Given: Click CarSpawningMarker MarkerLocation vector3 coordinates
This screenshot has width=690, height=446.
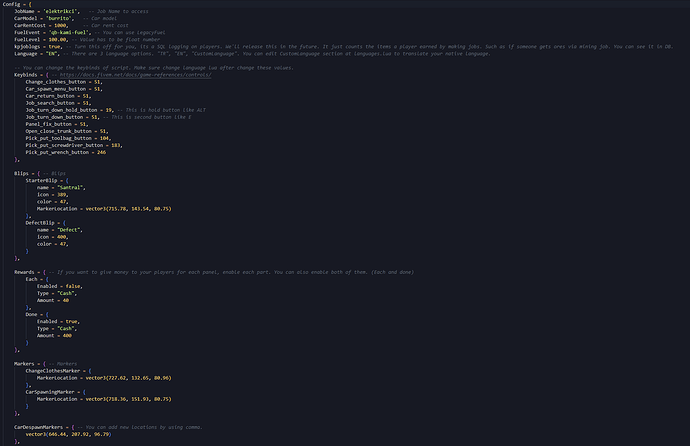Looking at the screenshot, I should [128, 399].
